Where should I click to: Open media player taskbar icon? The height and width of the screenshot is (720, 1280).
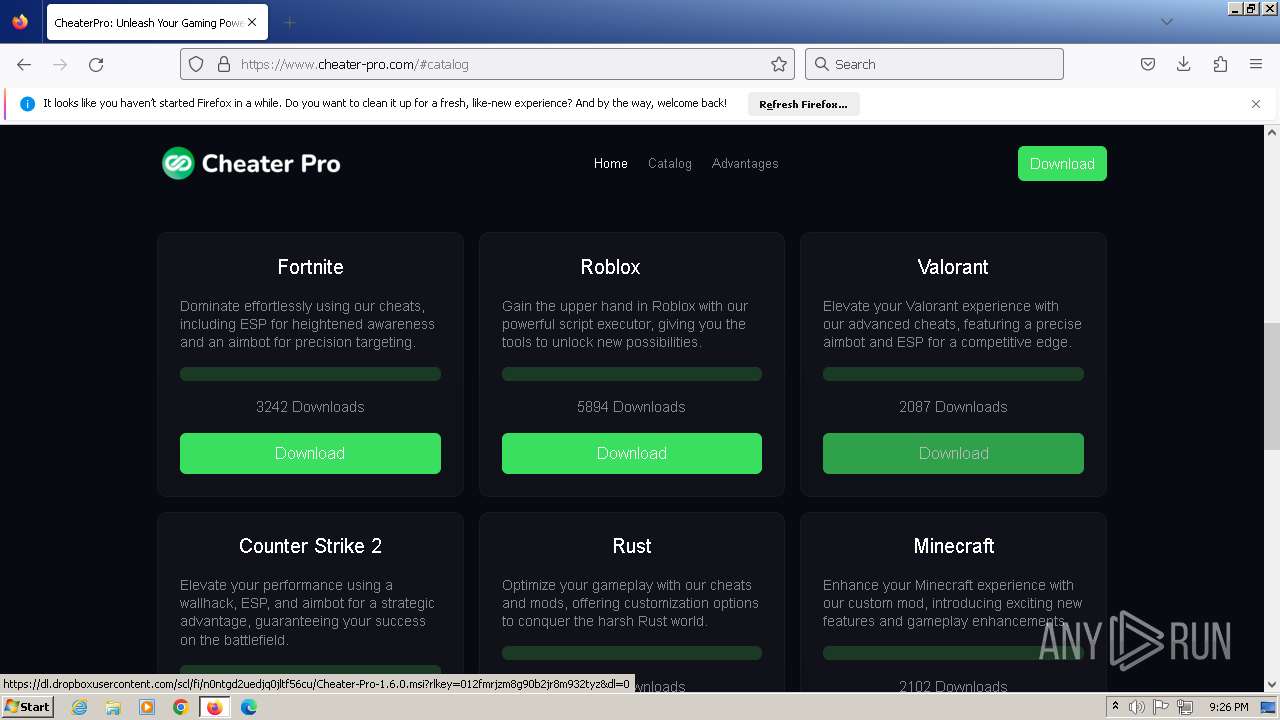pos(147,707)
